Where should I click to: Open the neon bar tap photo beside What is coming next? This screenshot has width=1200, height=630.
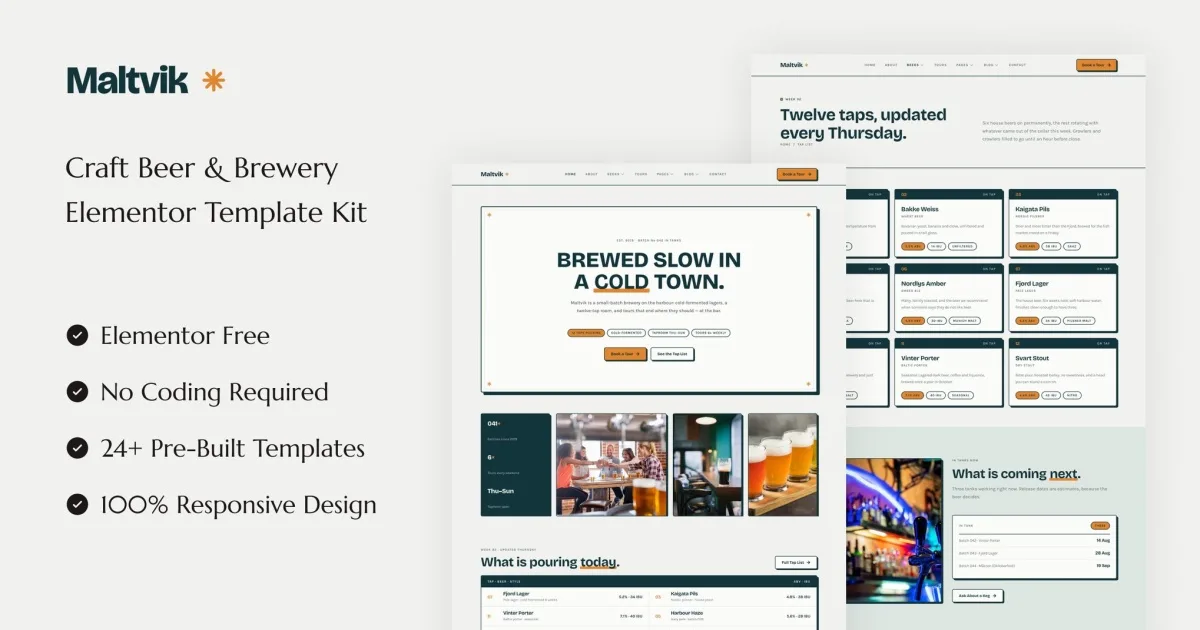coord(893,530)
